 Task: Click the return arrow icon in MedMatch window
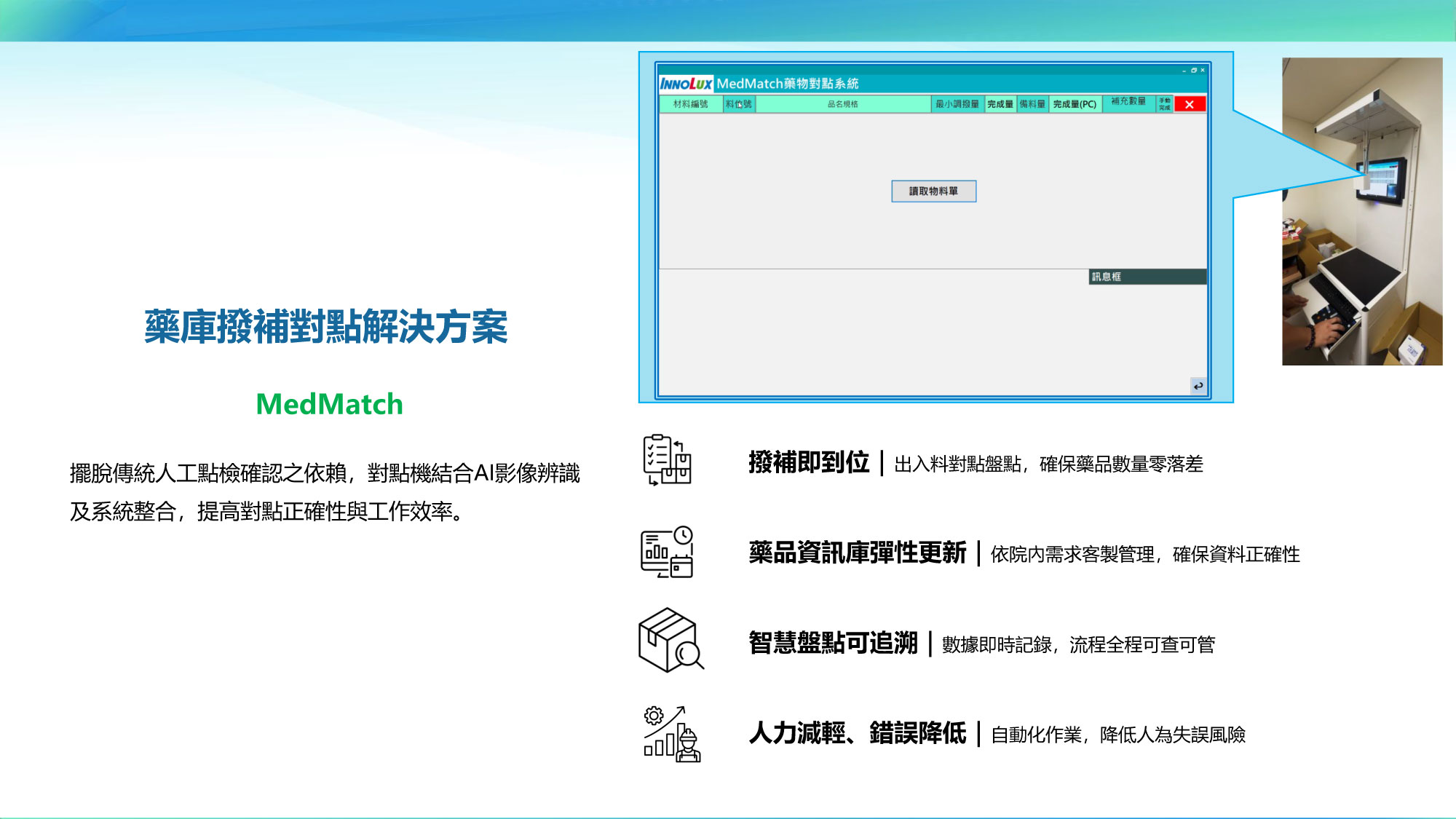pos(1198,386)
